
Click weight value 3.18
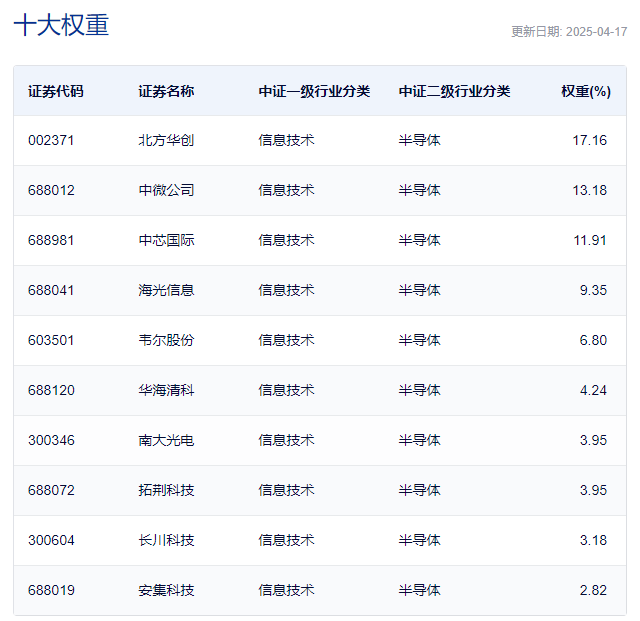(593, 541)
